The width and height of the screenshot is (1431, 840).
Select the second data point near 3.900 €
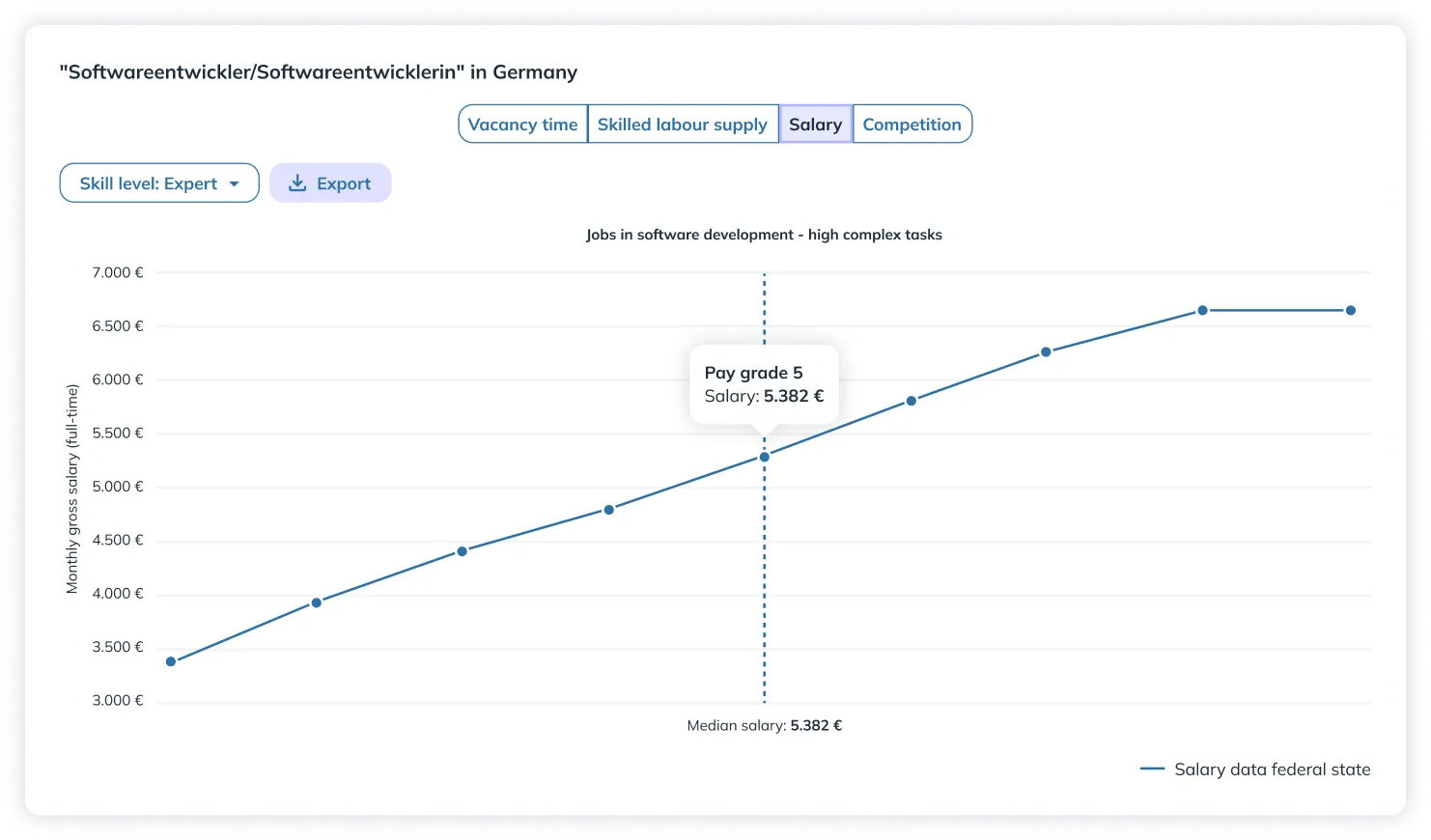coord(316,602)
